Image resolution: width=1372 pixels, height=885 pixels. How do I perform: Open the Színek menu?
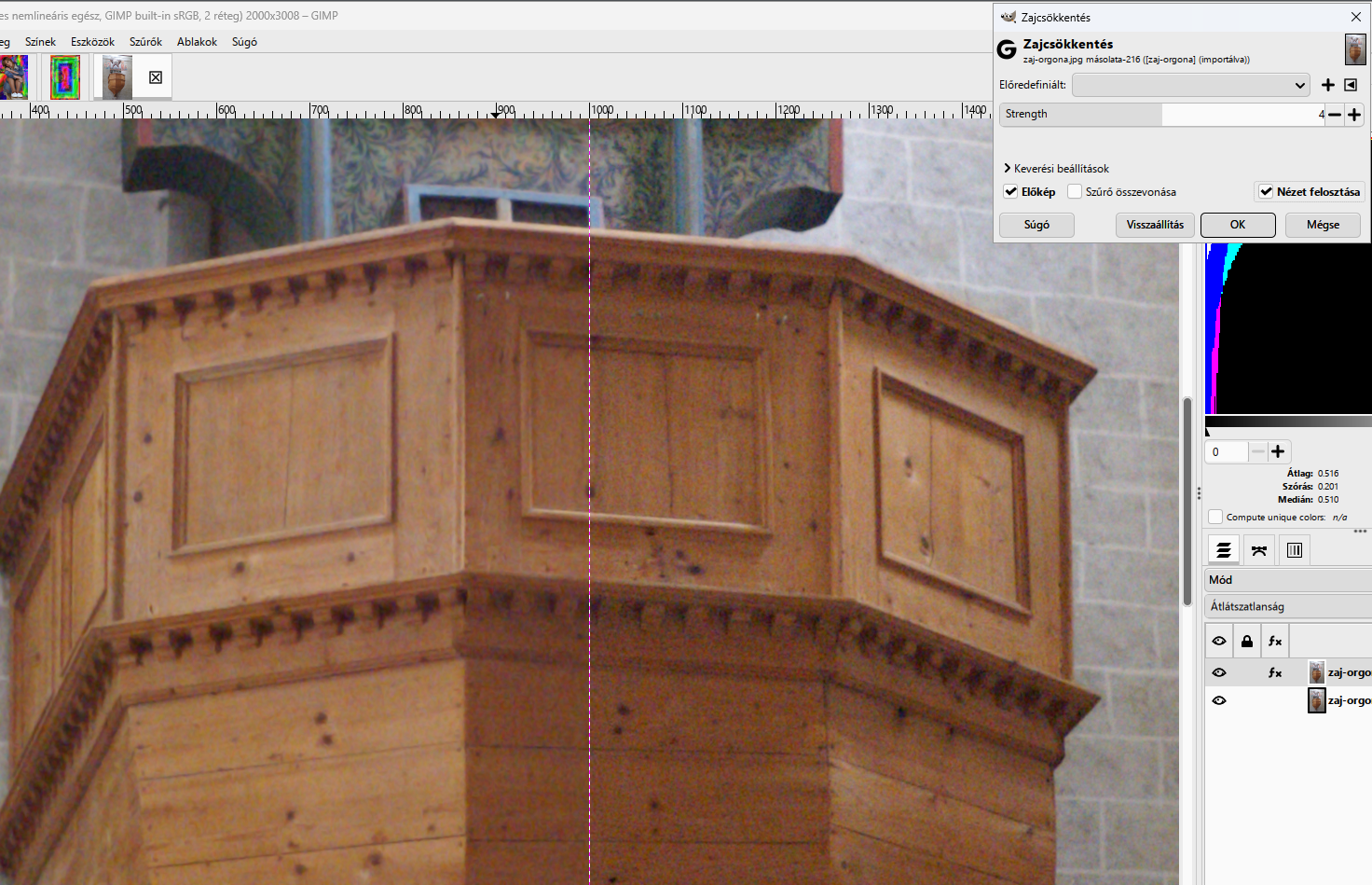point(40,42)
